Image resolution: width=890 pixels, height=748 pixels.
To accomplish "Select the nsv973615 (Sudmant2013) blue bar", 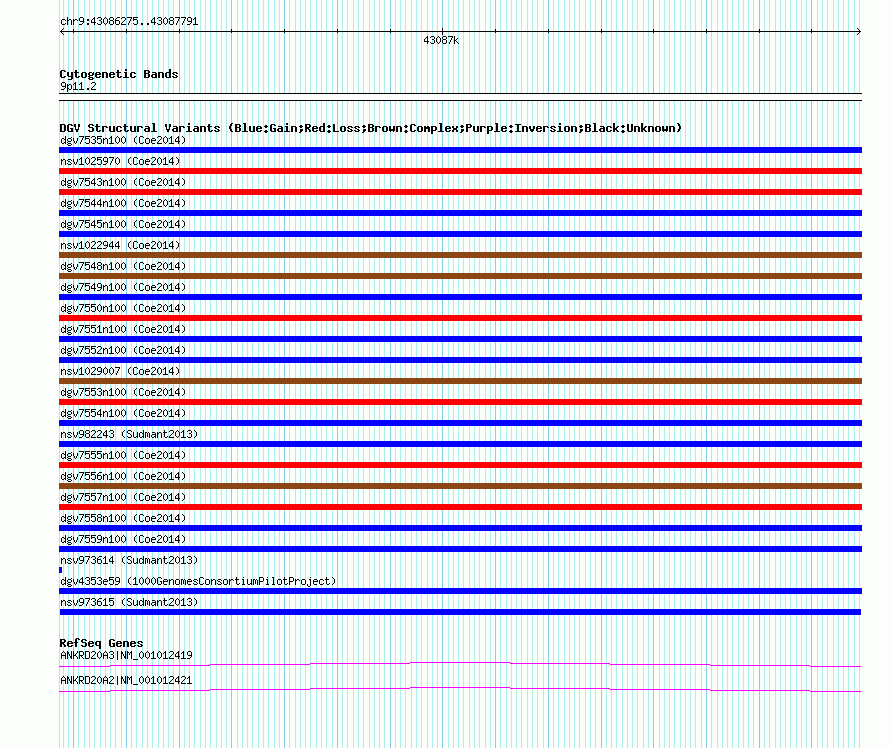I will [x=460, y=612].
